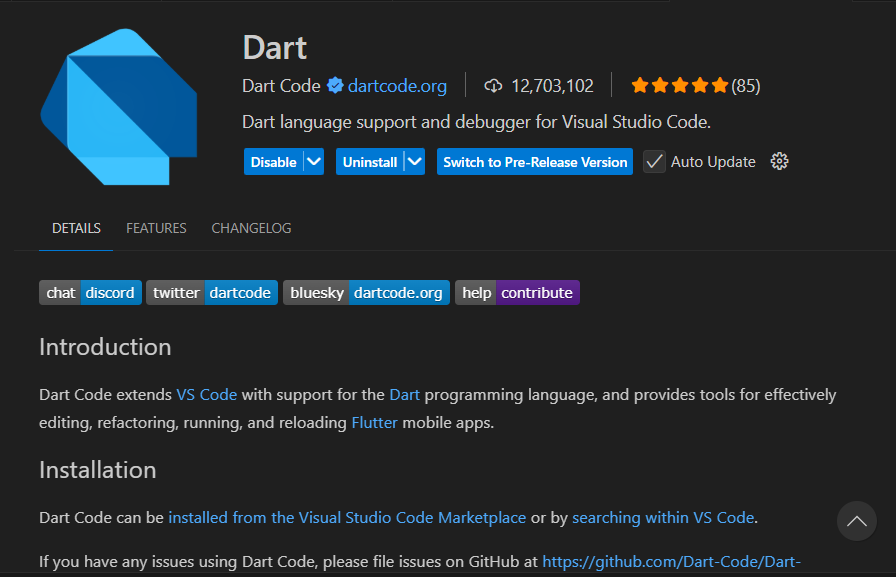Open the CHANGELOG tab
Screen dimensions: 896x577
(251, 228)
